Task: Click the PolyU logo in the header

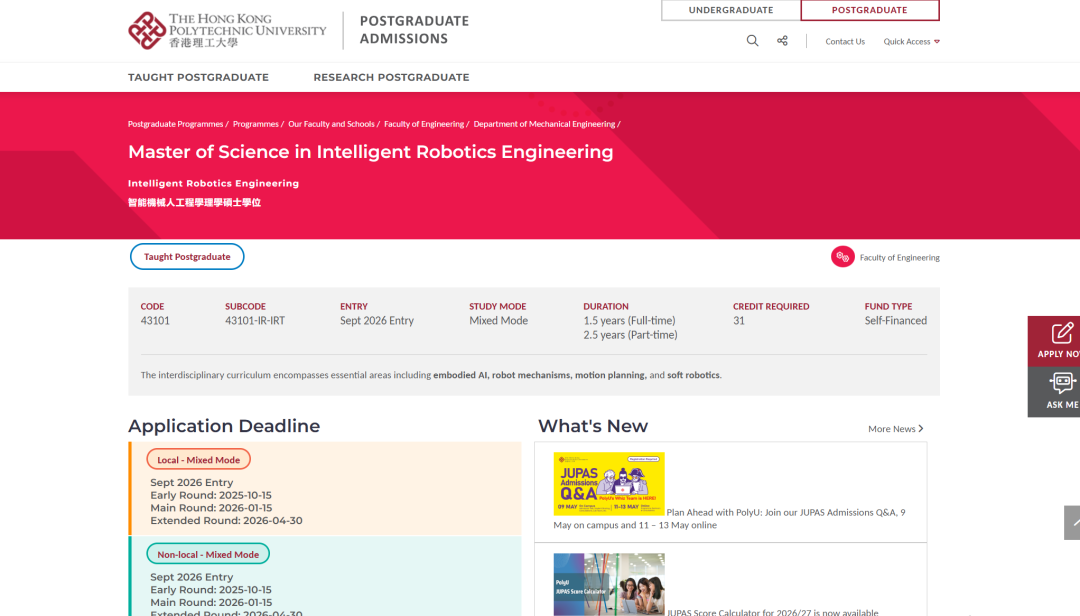Action: click(x=227, y=30)
